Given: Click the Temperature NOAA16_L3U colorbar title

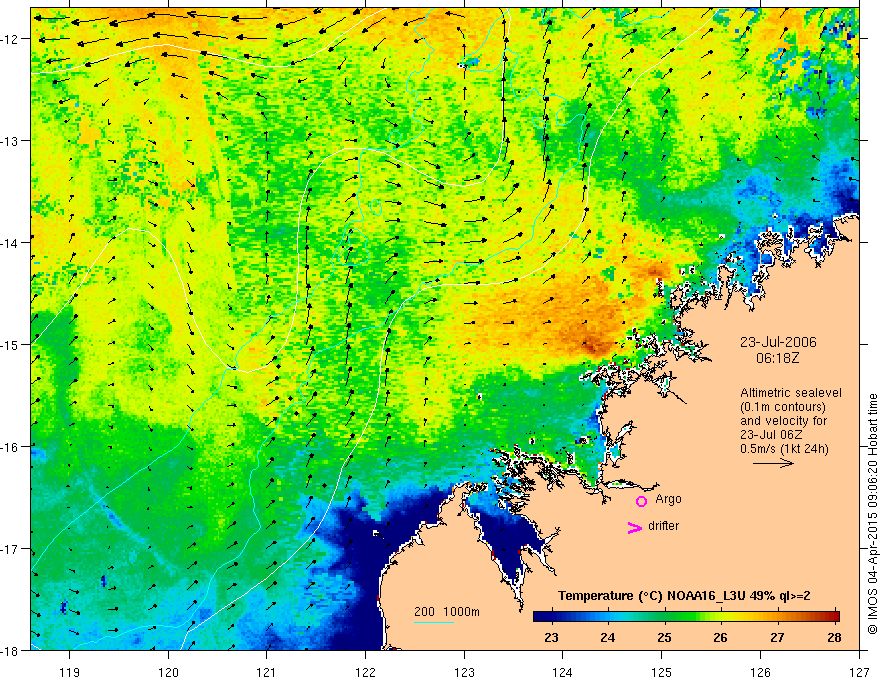Looking at the screenshot, I should tap(684, 596).
